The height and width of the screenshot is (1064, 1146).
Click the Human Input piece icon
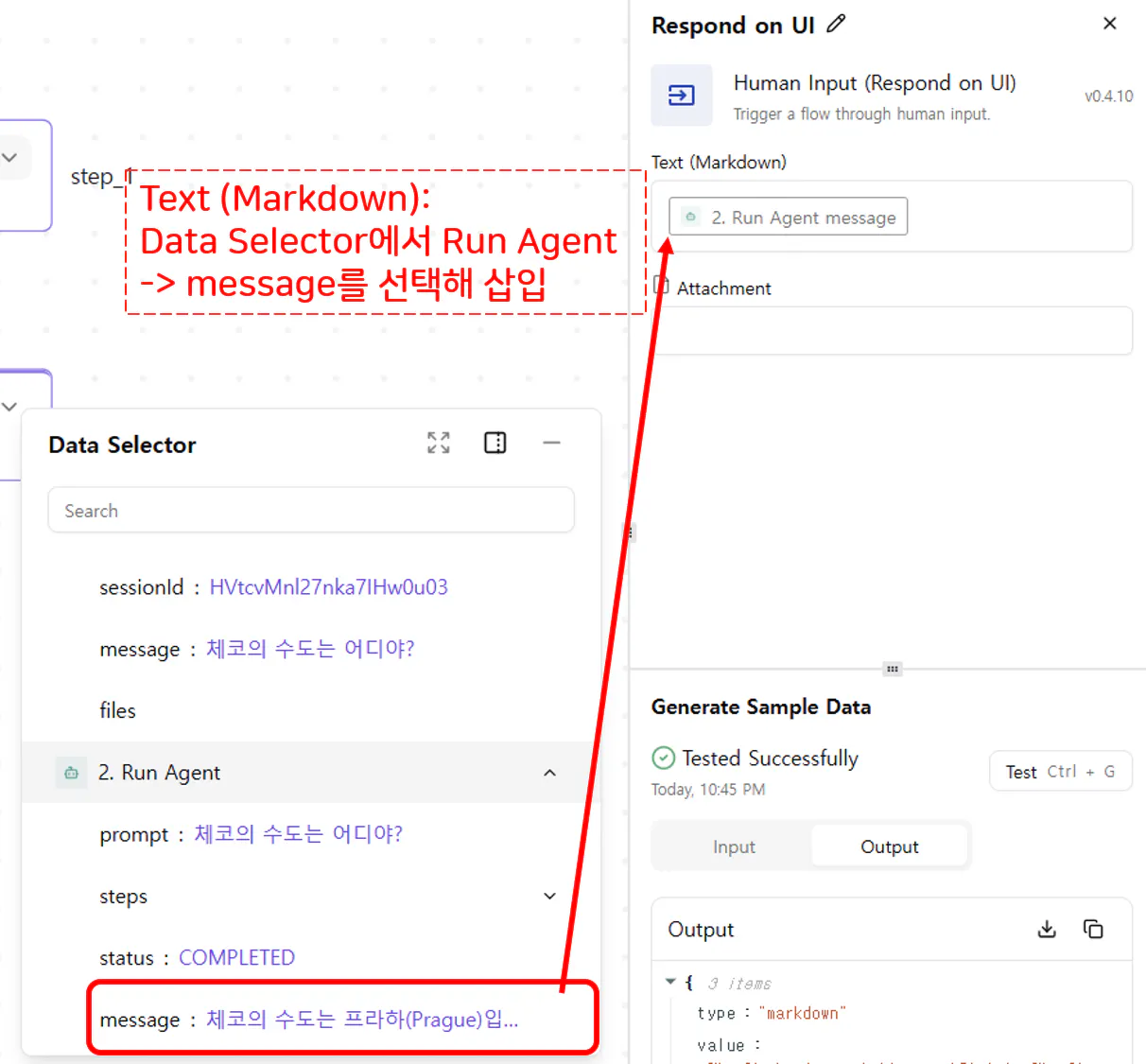pyautogui.click(x=682, y=96)
